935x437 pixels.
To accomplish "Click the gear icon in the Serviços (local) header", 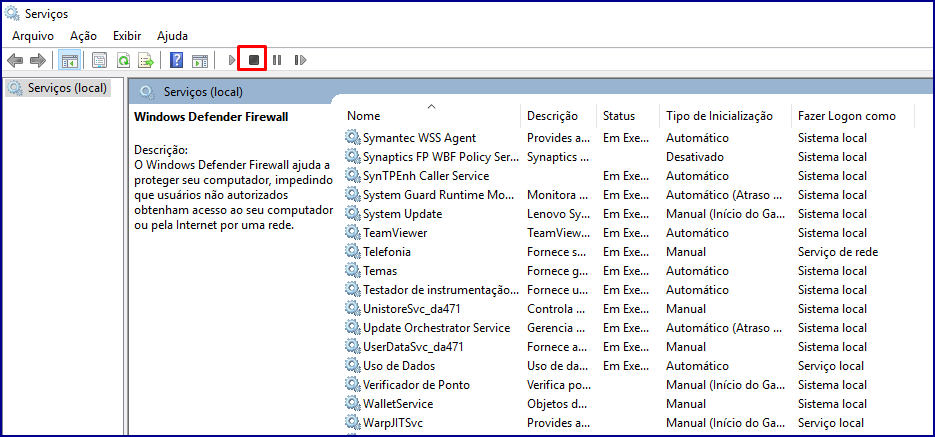I will pyautogui.click(x=147, y=92).
